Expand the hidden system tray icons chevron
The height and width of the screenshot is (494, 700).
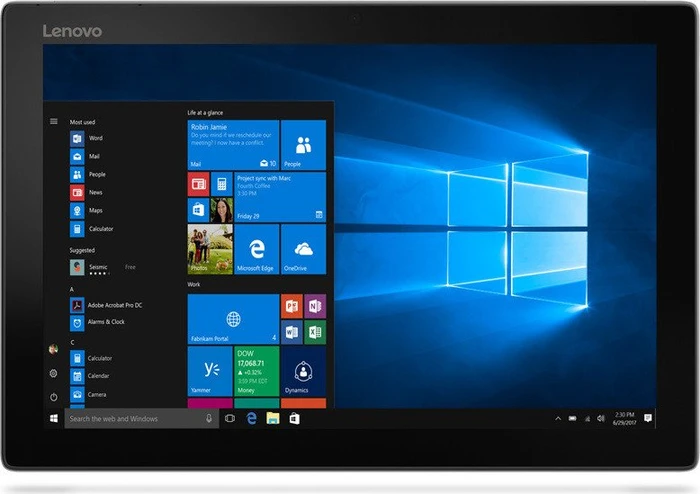(x=558, y=419)
